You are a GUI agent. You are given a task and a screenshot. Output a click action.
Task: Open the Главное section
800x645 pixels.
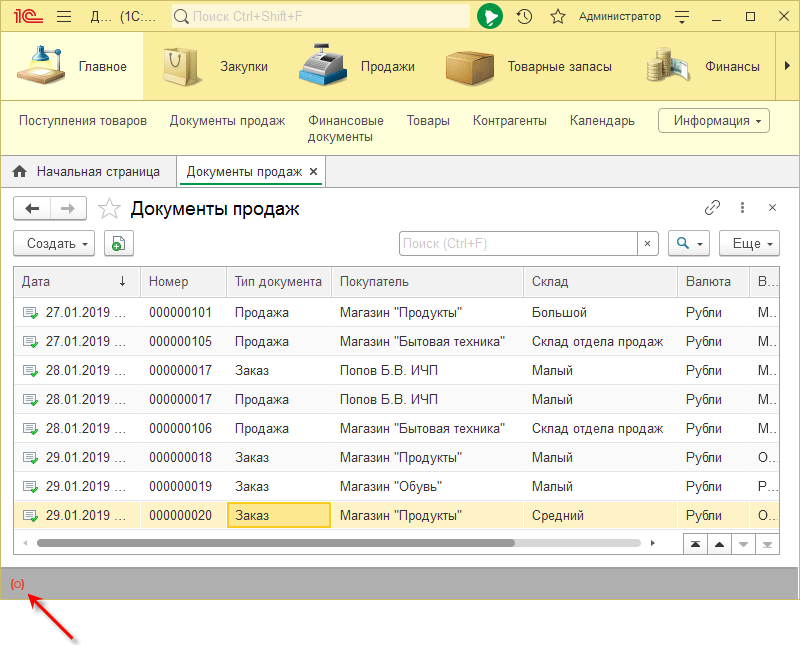coord(72,66)
